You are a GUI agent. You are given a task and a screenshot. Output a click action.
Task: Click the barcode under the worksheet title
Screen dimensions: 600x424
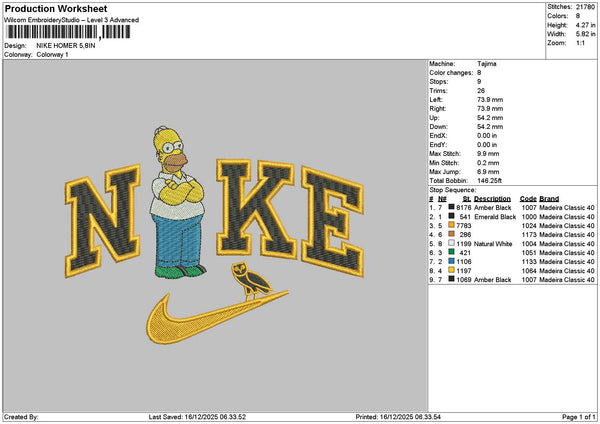point(68,32)
